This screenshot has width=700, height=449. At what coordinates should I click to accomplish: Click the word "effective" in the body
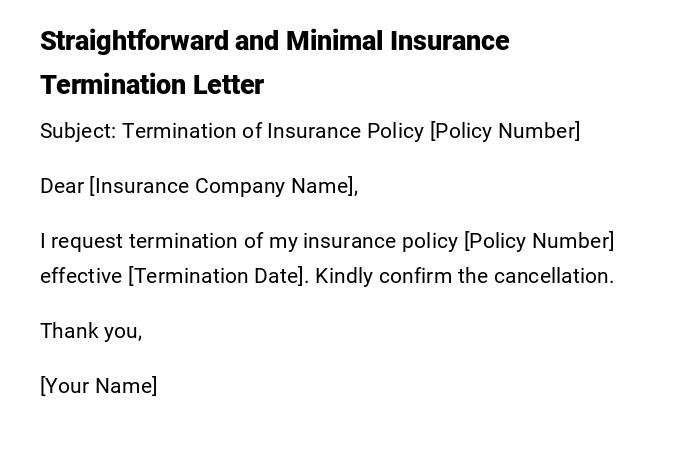81,276
